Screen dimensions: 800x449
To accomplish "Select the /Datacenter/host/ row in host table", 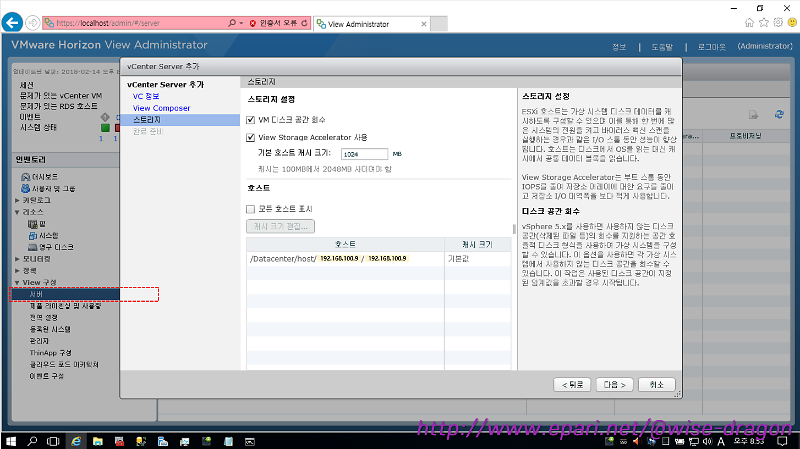I will (379, 259).
